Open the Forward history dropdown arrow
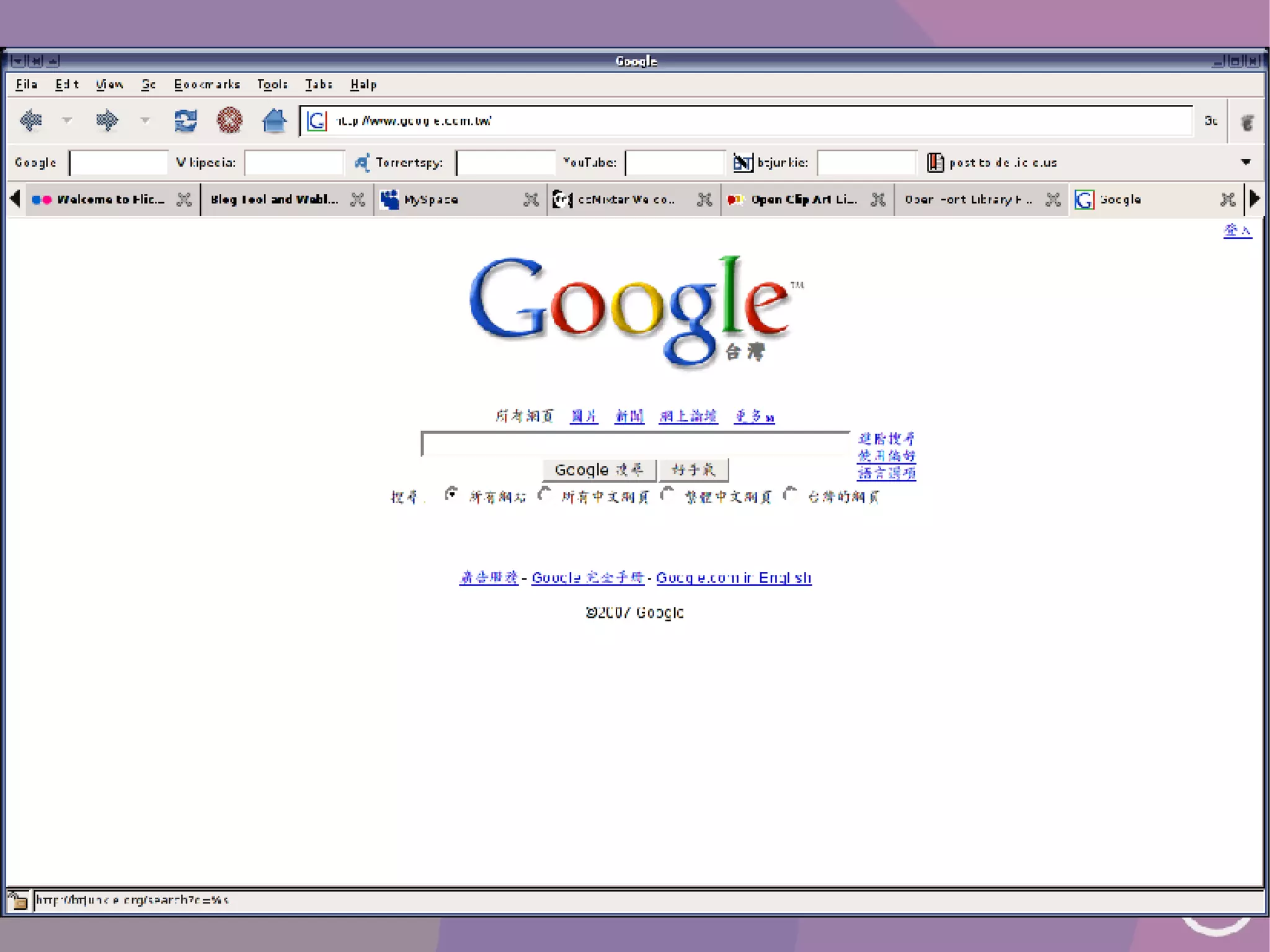This screenshot has width=1270, height=952. [144, 120]
